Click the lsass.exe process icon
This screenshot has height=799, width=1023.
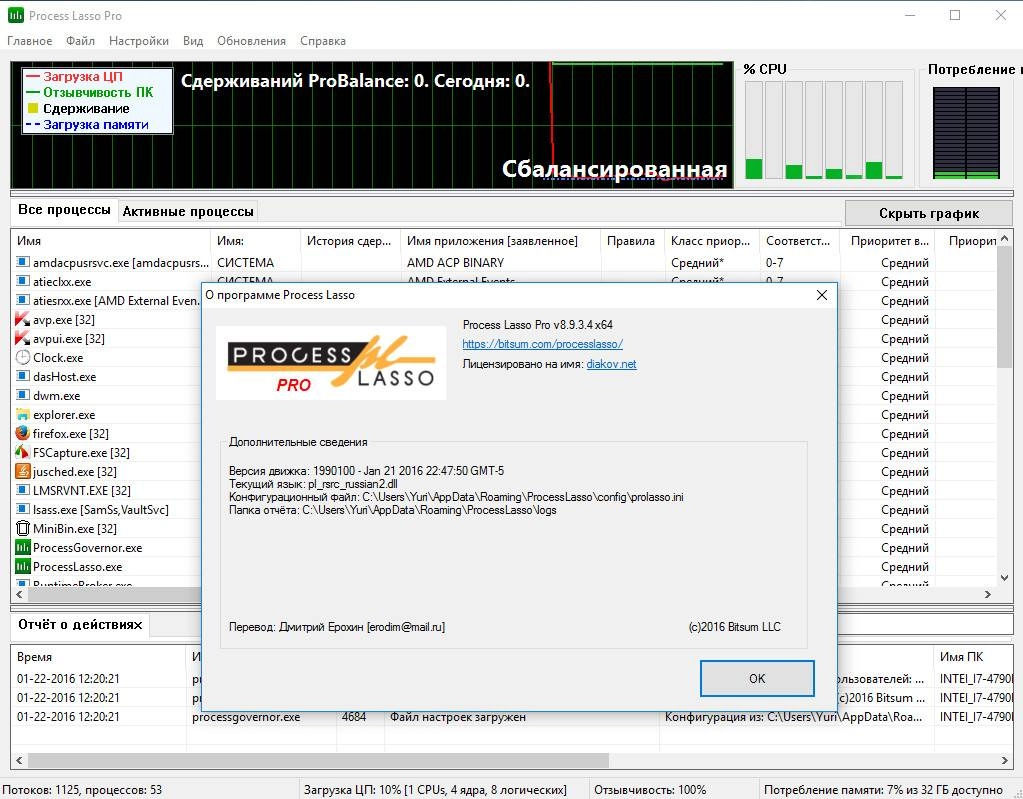pyautogui.click(x=23, y=509)
